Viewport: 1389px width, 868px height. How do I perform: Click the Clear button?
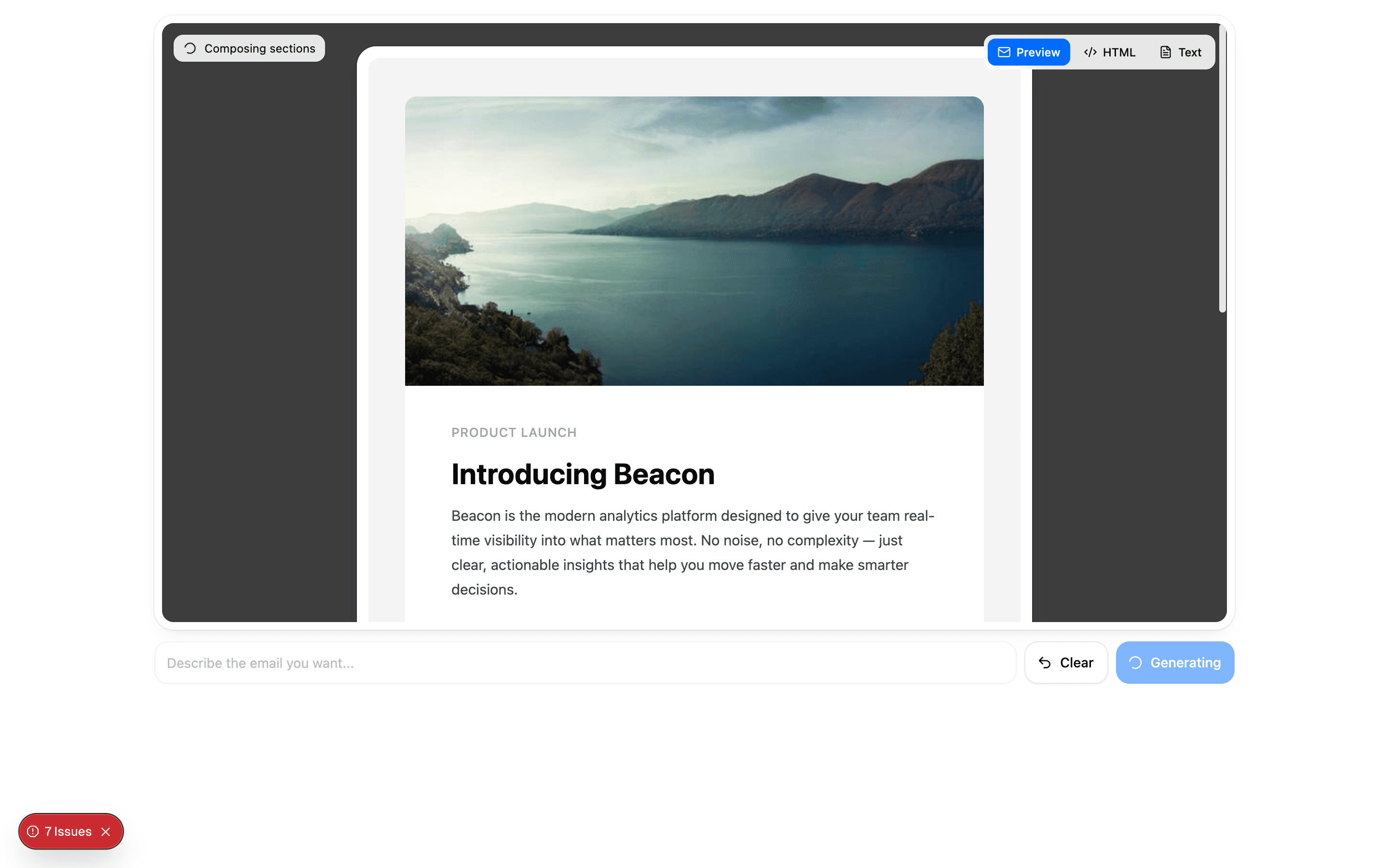[x=1066, y=663]
